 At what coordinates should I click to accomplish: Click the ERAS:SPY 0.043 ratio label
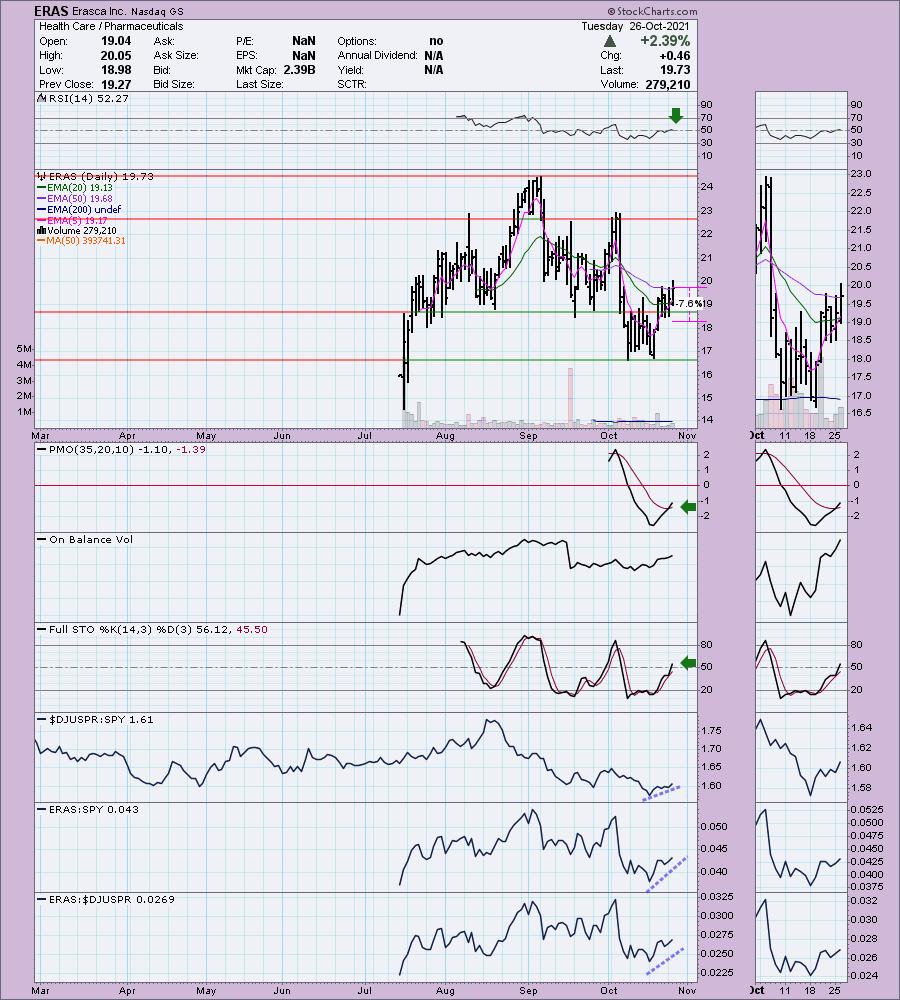pyautogui.click(x=88, y=809)
